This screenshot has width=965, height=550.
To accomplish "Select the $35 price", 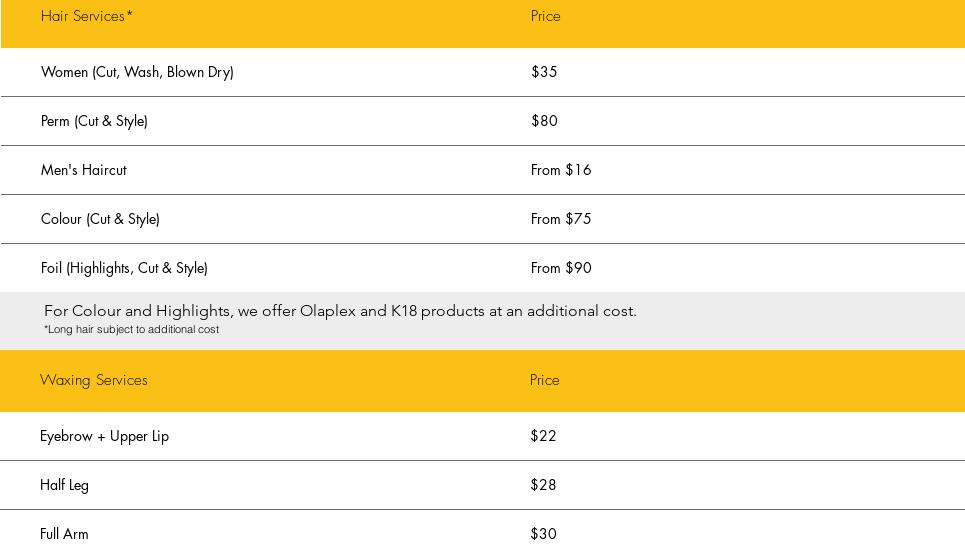I will pyautogui.click(x=544, y=72).
